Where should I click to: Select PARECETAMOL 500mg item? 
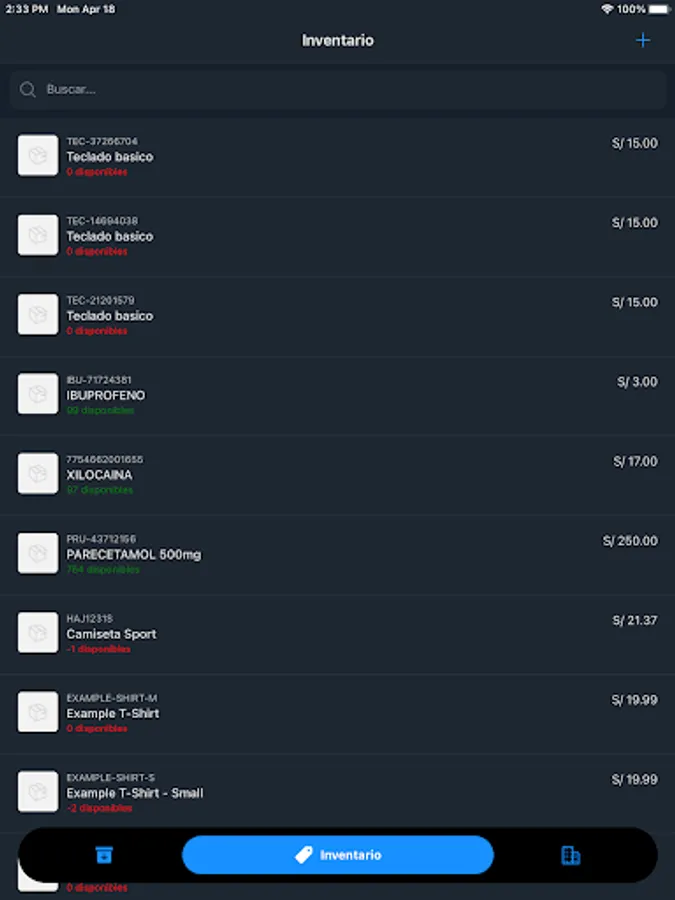pyautogui.click(x=134, y=555)
